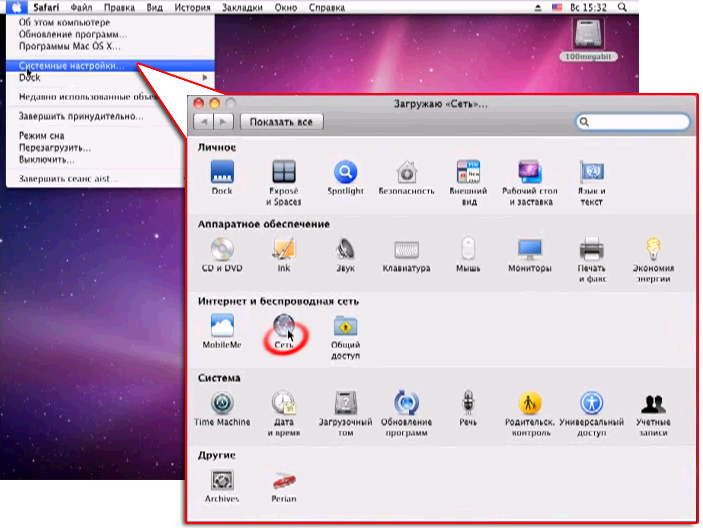Open the История menu
The width and height of the screenshot is (703, 528).
pyautogui.click(x=192, y=8)
